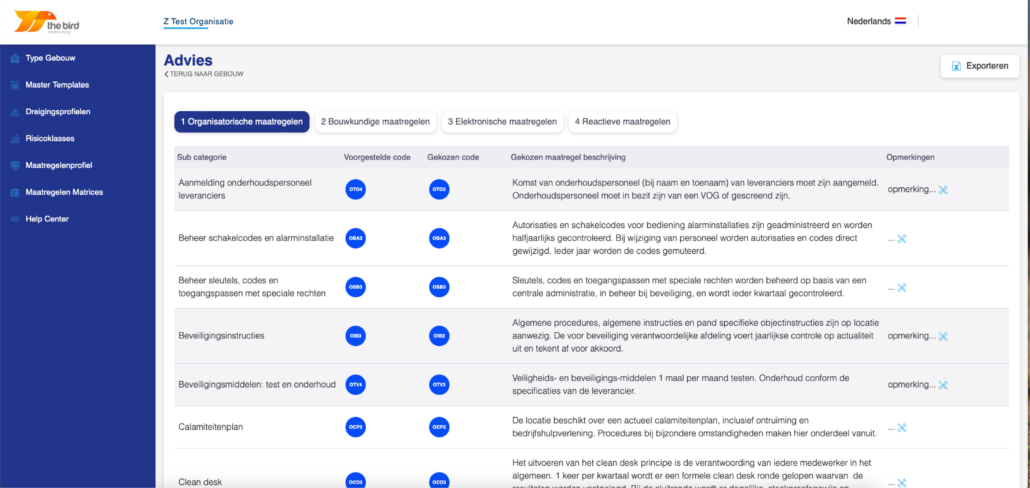The image size is (1030, 488).
Task: Click the Z Test Organisatie link
Action: point(198,22)
